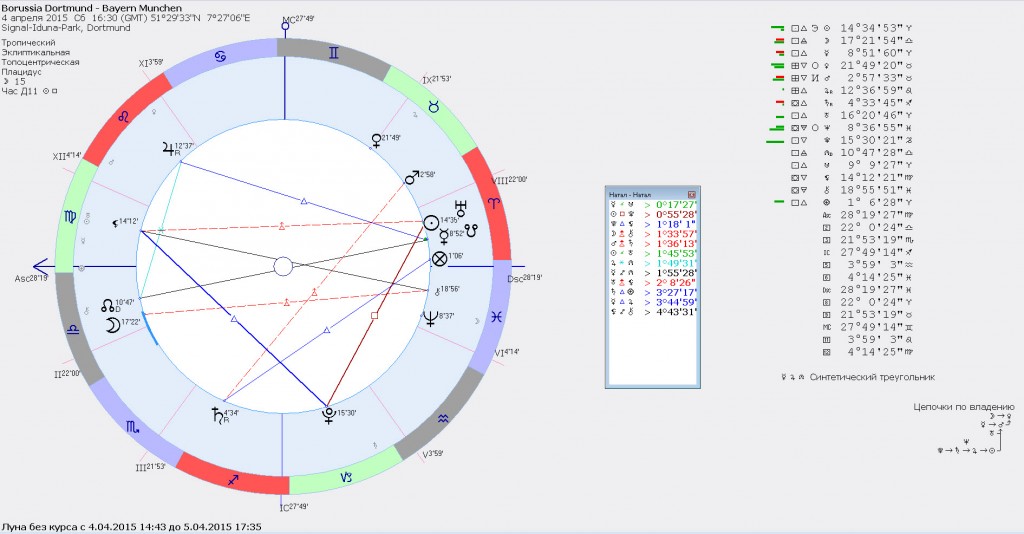
Task: Select the chart title Borussia Dortmund - Bayern Munchen
Action: [x=91, y=8]
